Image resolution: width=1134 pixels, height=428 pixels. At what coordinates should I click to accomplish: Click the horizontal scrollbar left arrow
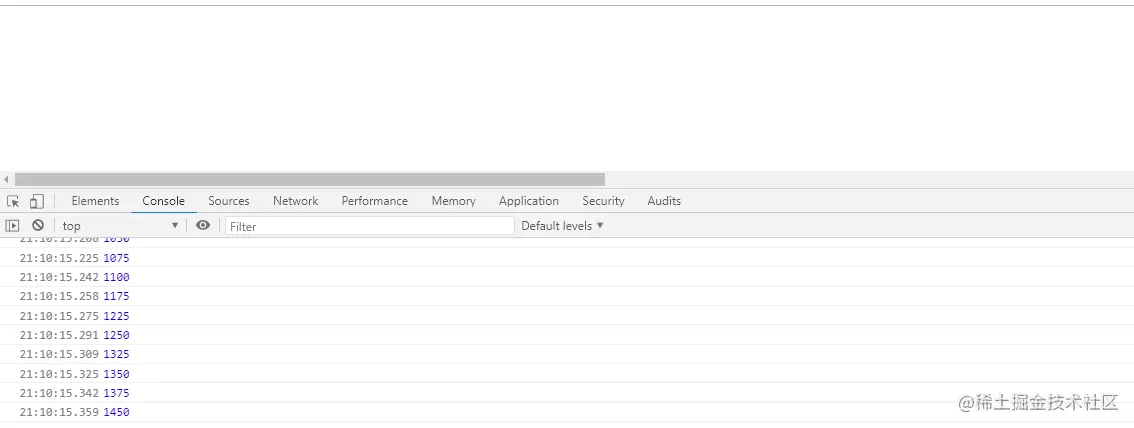6,179
